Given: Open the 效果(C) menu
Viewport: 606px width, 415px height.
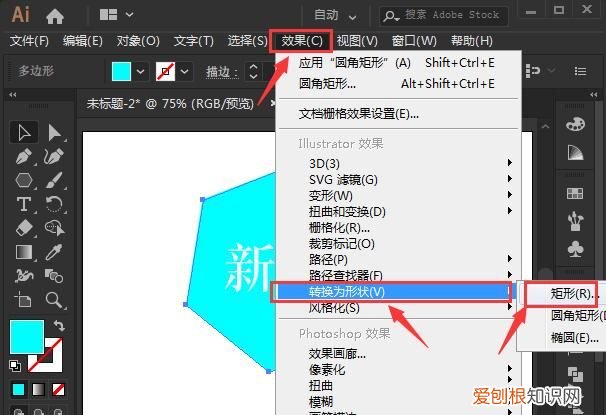Looking at the screenshot, I should coord(301,41).
